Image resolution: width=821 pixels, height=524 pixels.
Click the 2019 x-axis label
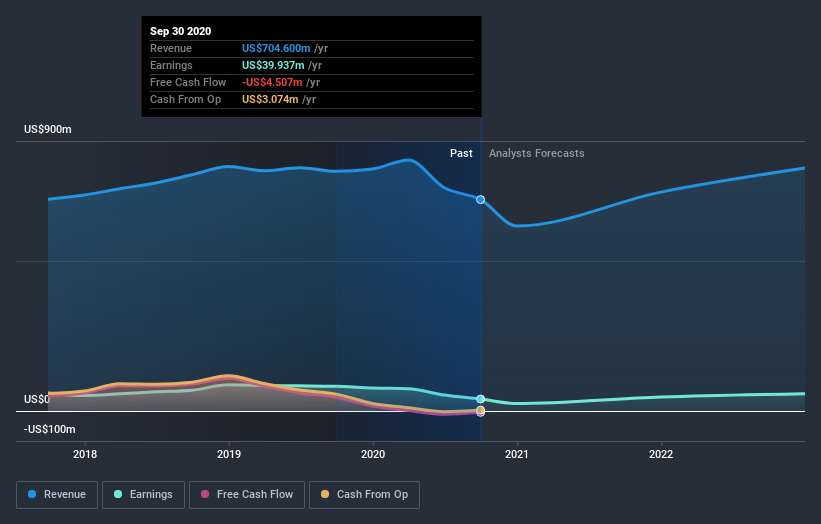tap(229, 454)
